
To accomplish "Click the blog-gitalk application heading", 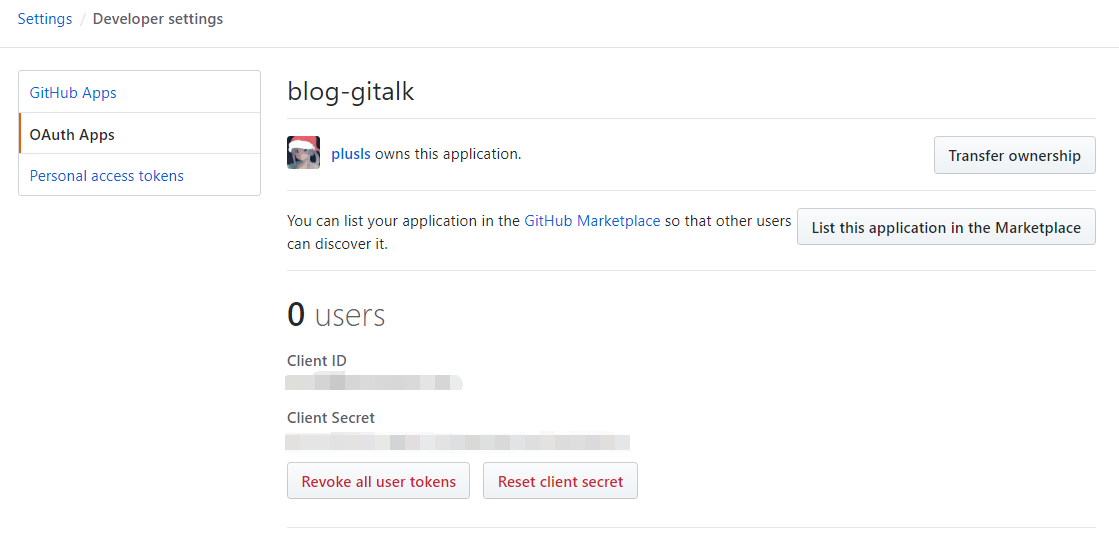I will coord(350,92).
